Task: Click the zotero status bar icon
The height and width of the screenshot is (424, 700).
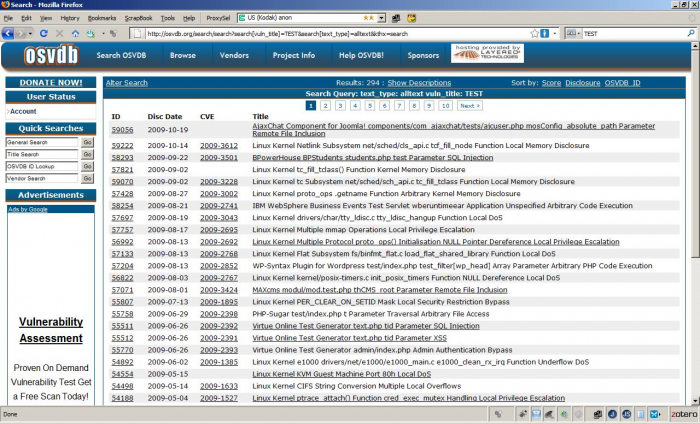Action: click(x=683, y=414)
